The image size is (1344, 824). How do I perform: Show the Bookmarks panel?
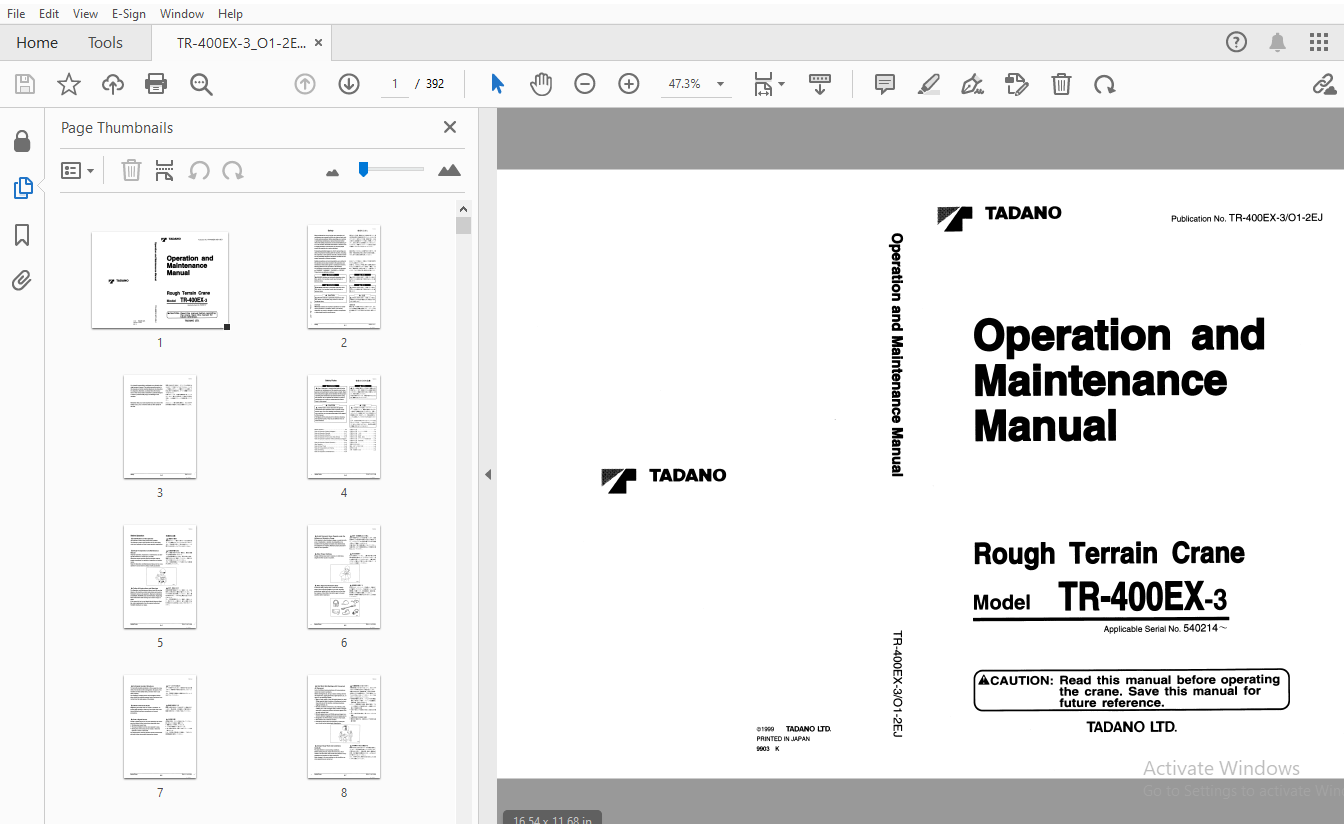click(22, 235)
